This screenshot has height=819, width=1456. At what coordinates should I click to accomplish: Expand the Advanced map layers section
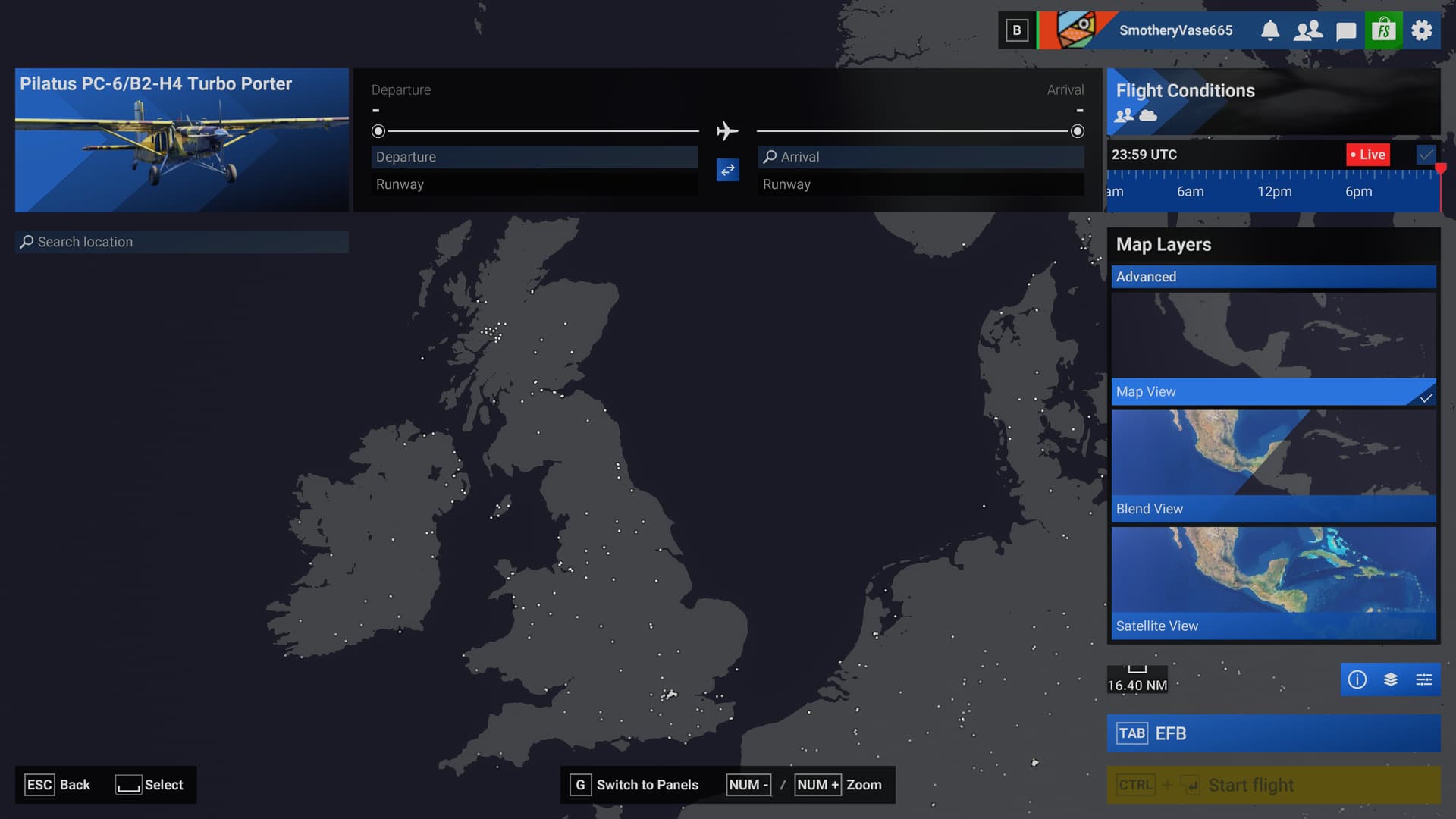(x=1273, y=277)
